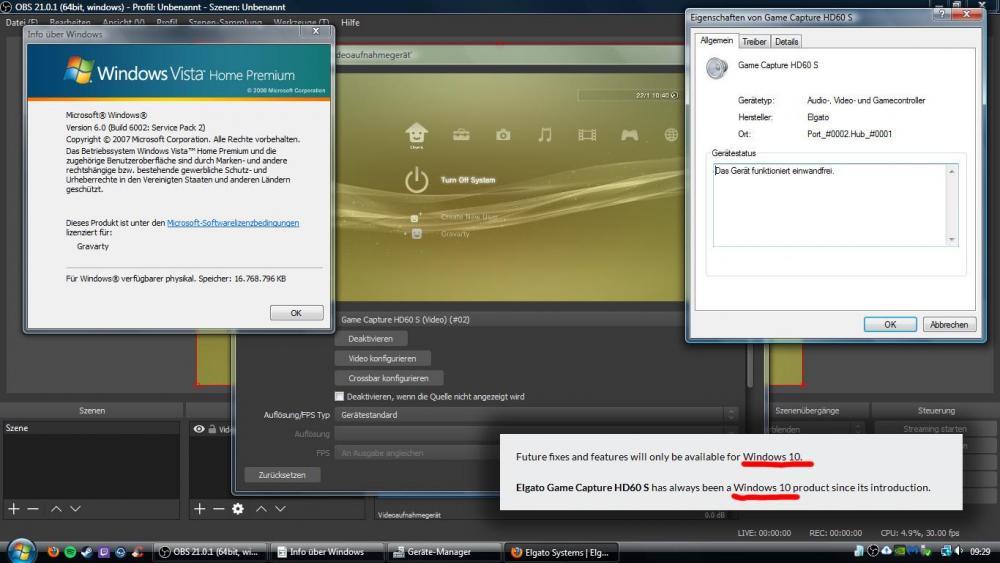Screen dimensions: 1000x563
Task: Open the Game Capture HD60 S (Video) device dropdown
Action: pos(510,319)
